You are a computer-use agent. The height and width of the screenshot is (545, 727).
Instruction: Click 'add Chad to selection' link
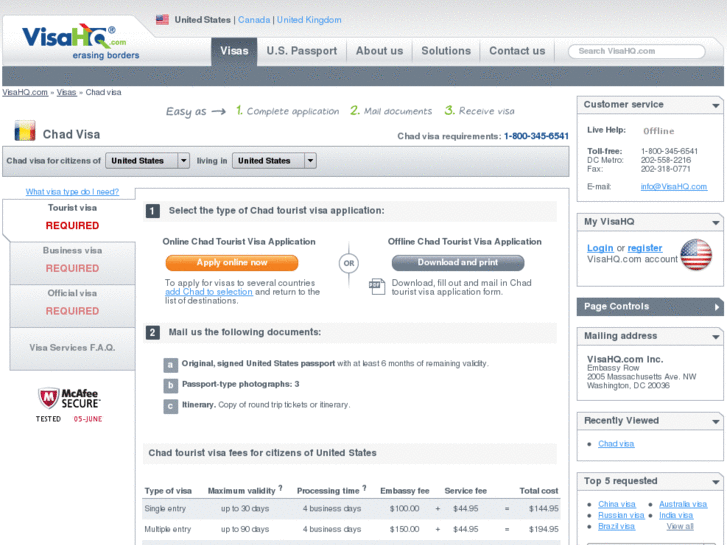coord(209,292)
